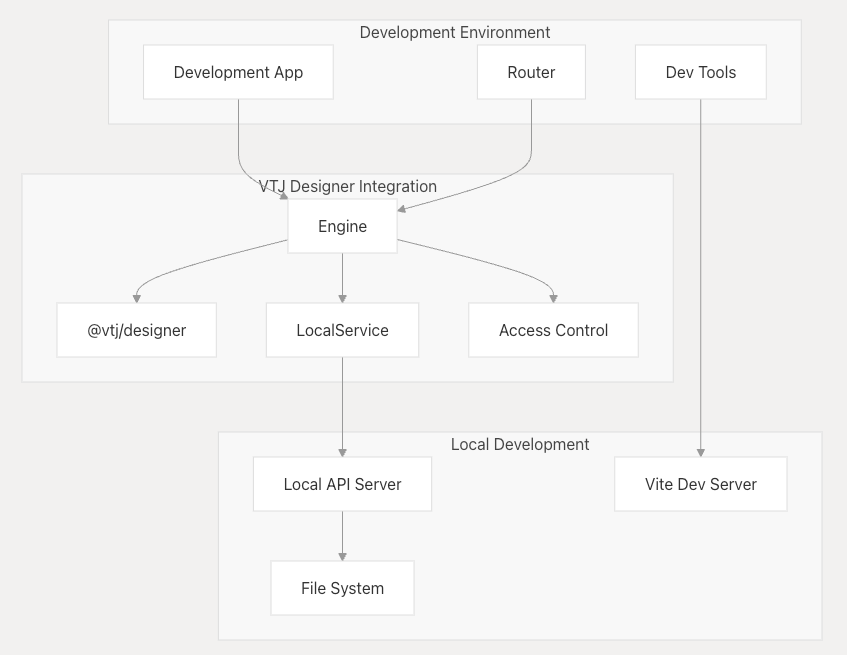Click the Development App node
This screenshot has height=655, width=847.
pyautogui.click(x=238, y=72)
